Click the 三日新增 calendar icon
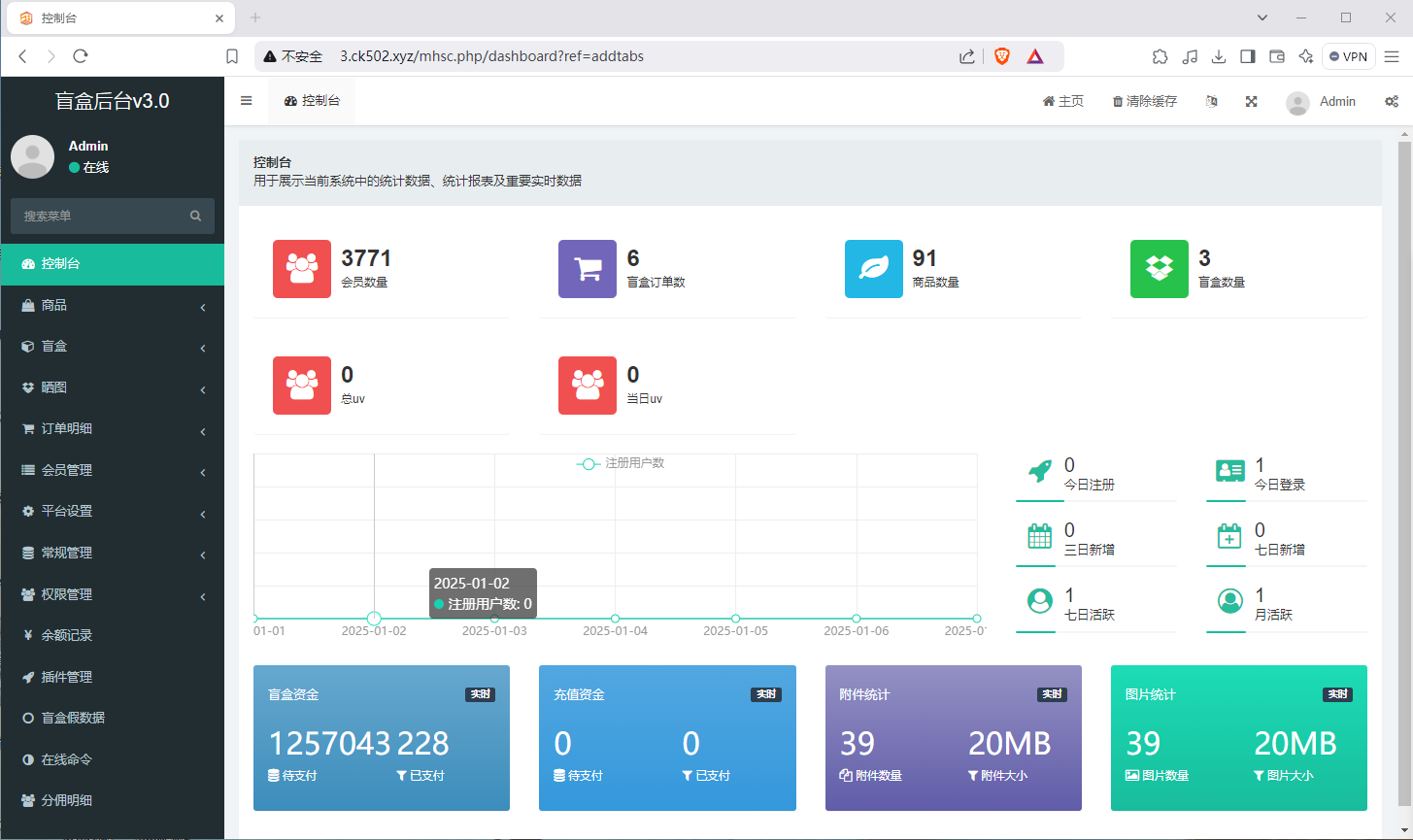This screenshot has height=840, width=1413. click(x=1040, y=537)
